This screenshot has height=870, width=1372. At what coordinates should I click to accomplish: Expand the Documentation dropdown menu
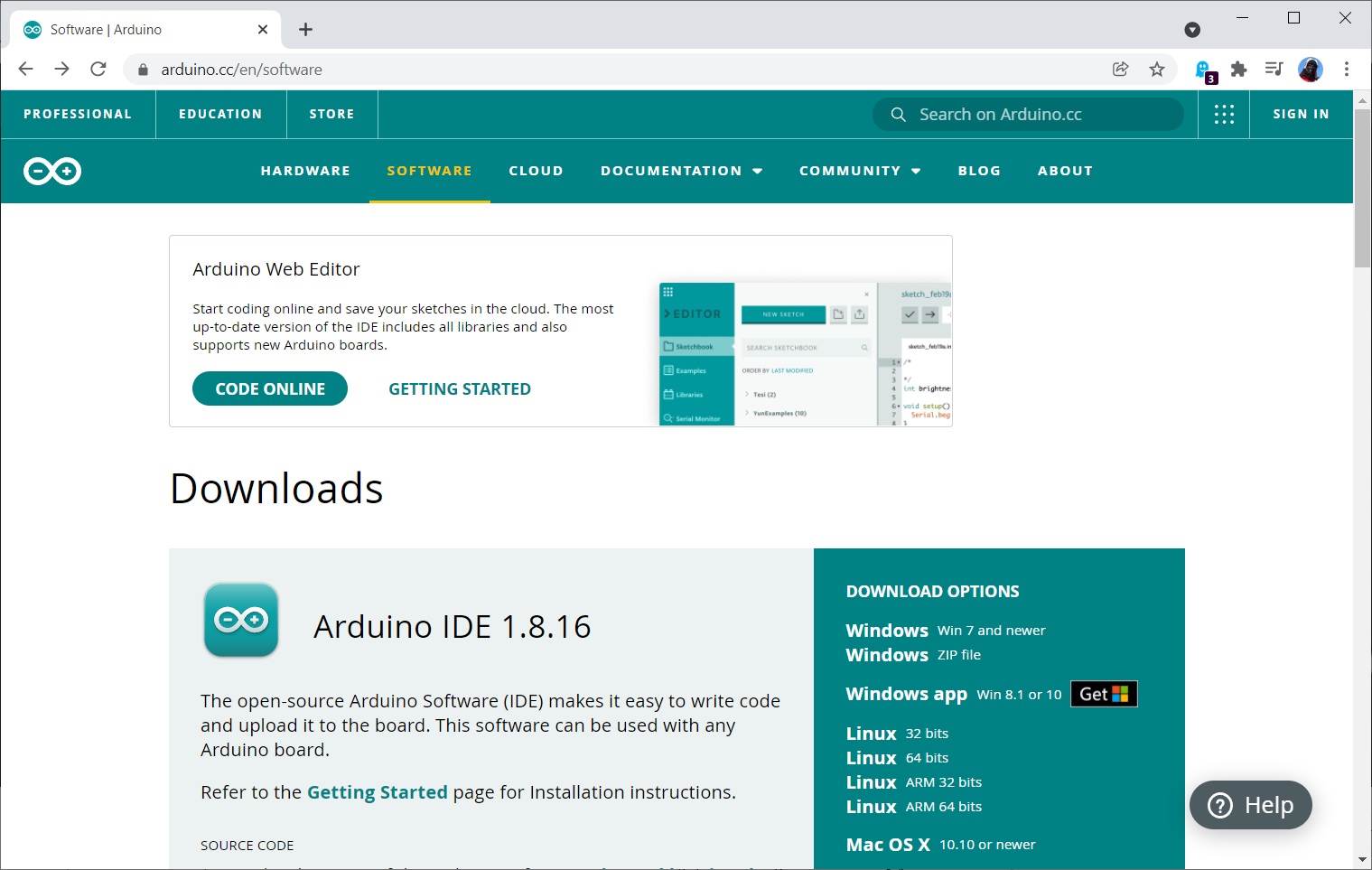682,171
